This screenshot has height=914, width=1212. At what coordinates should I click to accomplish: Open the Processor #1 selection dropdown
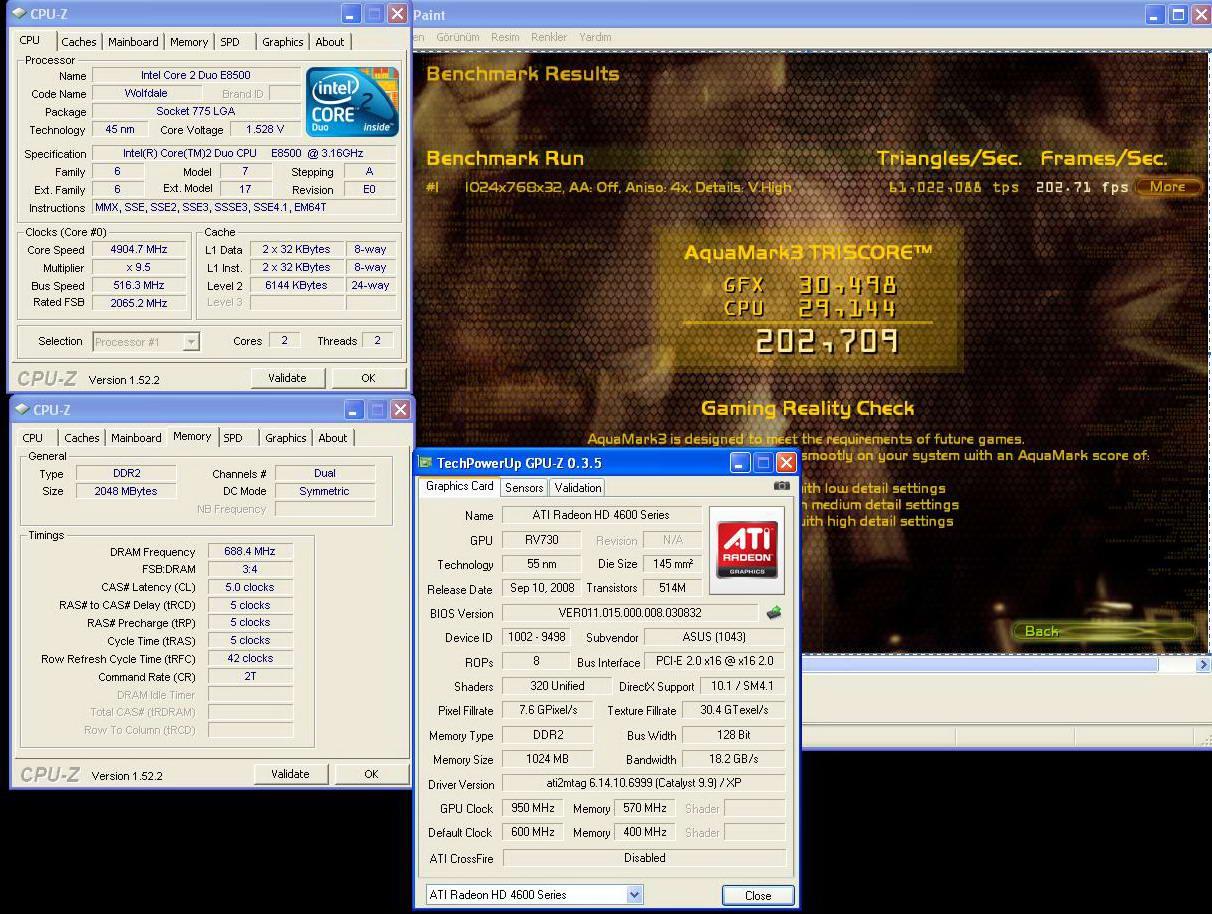coord(191,342)
